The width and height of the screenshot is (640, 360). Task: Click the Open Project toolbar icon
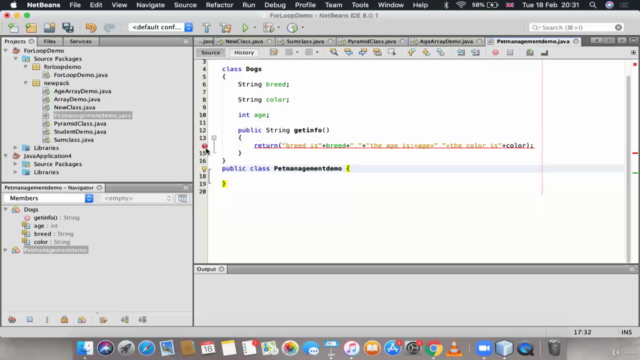[49, 27]
